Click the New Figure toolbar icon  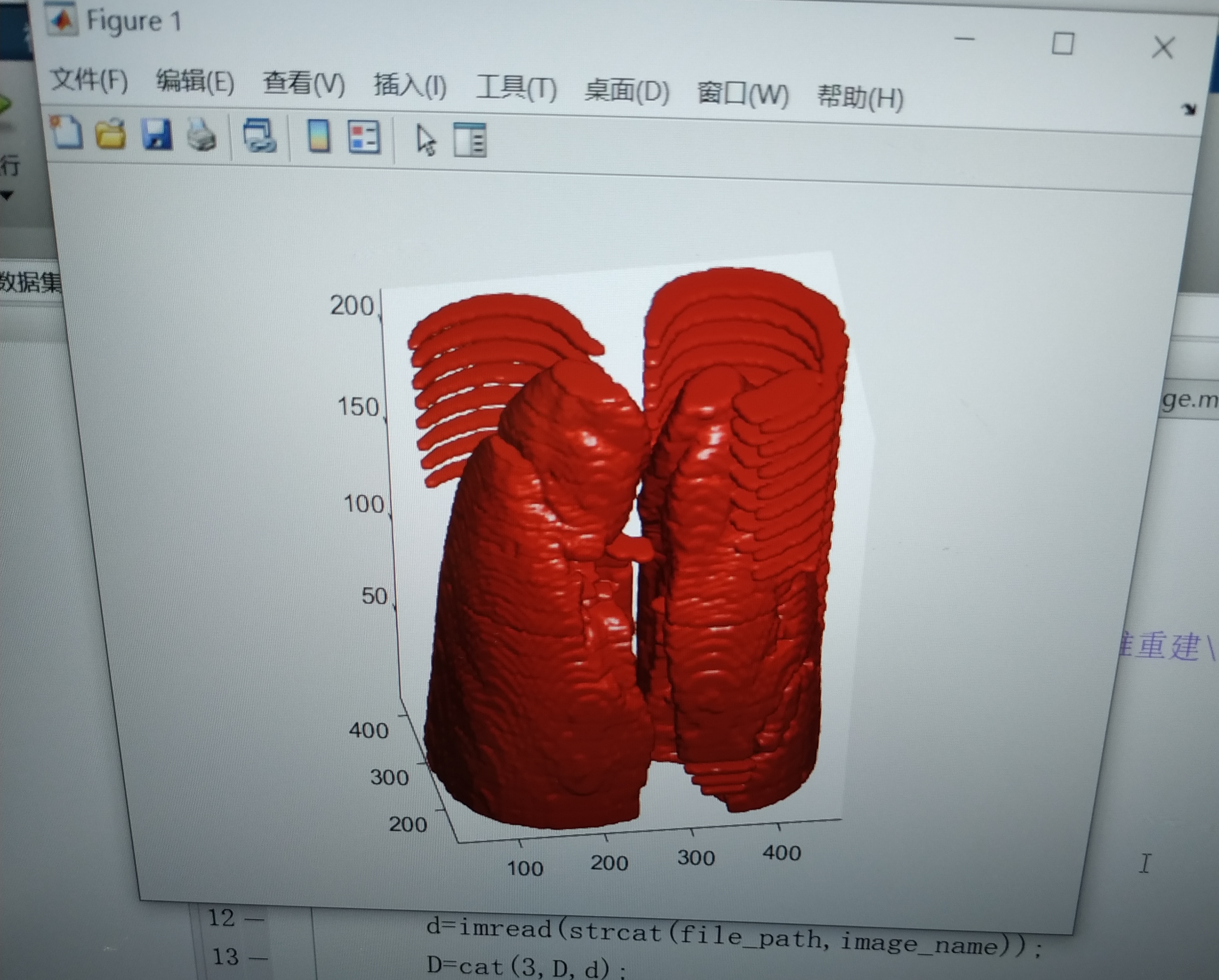pyautogui.click(x=66, y=132)
